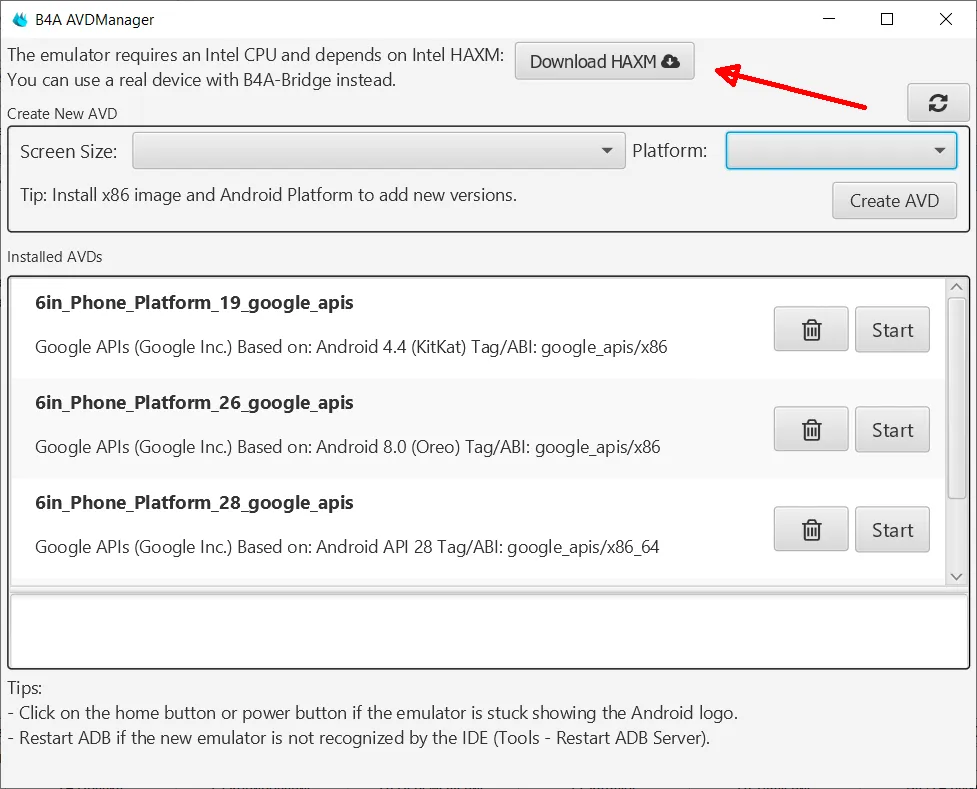Click the Download HAXM button
Screen dimensions: 977x789
pyautogui.click(x=604, y=61)
